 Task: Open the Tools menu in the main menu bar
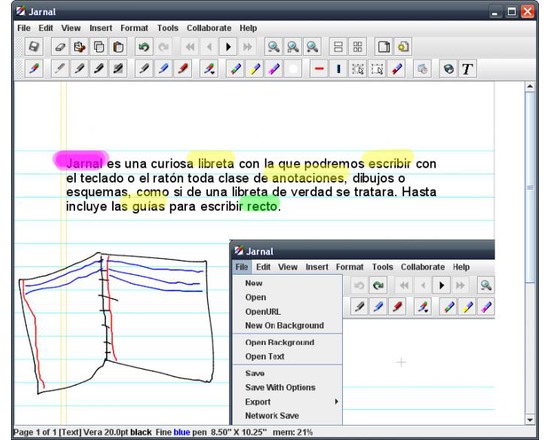point(168,28)
